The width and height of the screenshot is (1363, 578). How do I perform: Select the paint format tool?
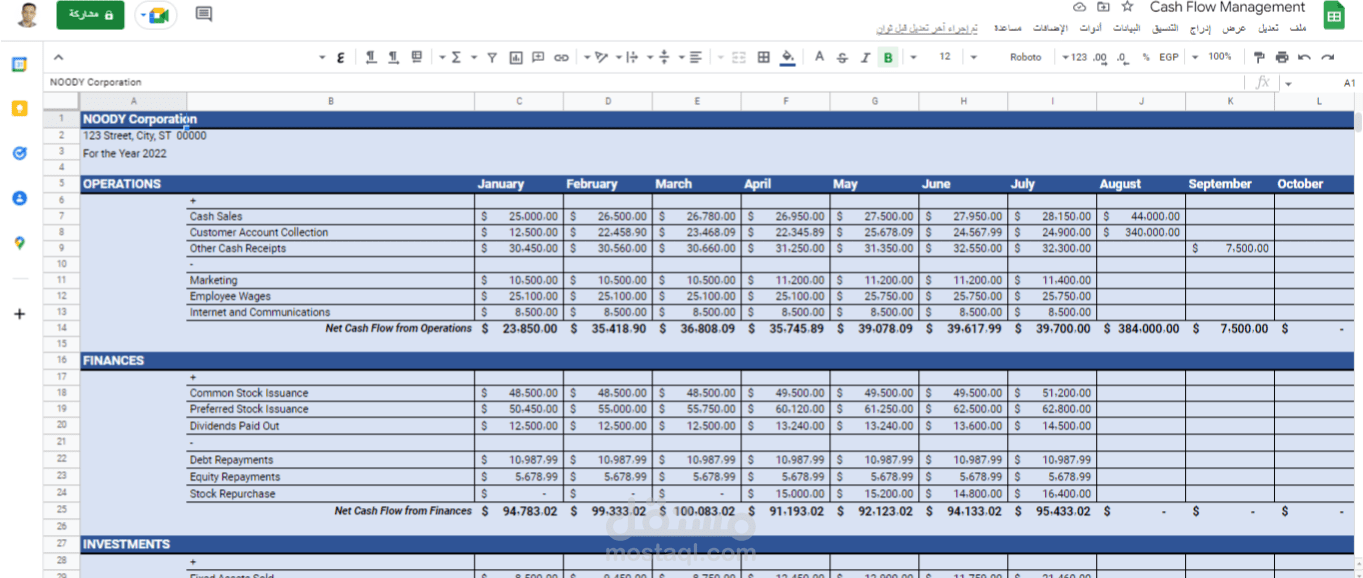point(1258,57)
